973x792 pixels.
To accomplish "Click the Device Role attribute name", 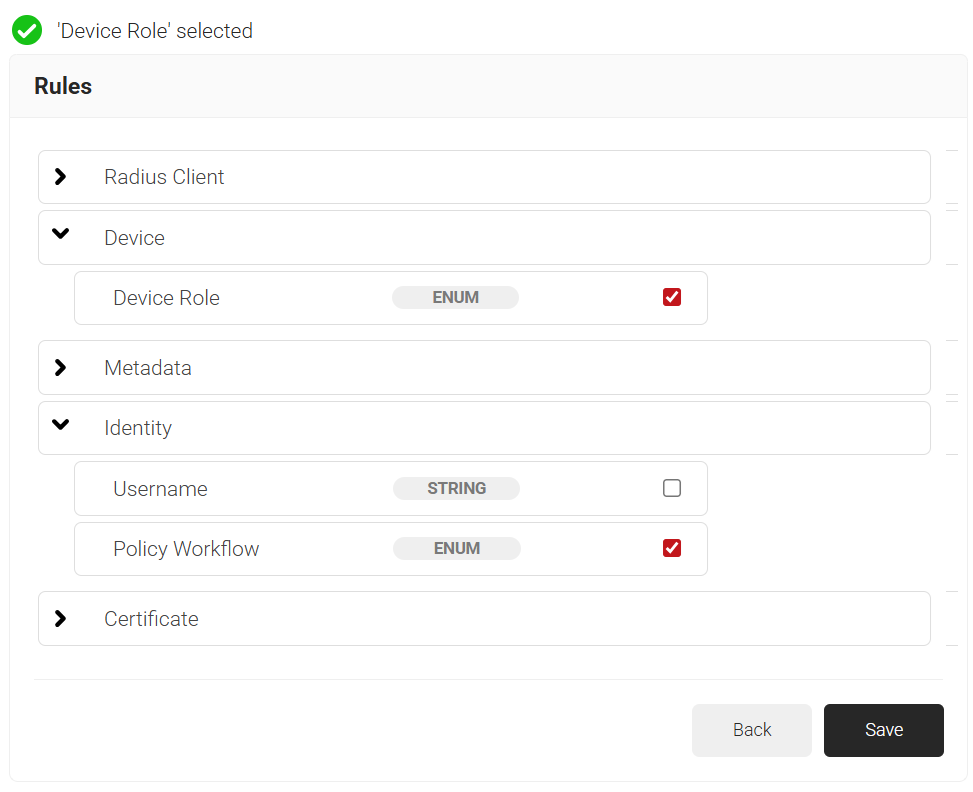I will (x=166, y=298).
